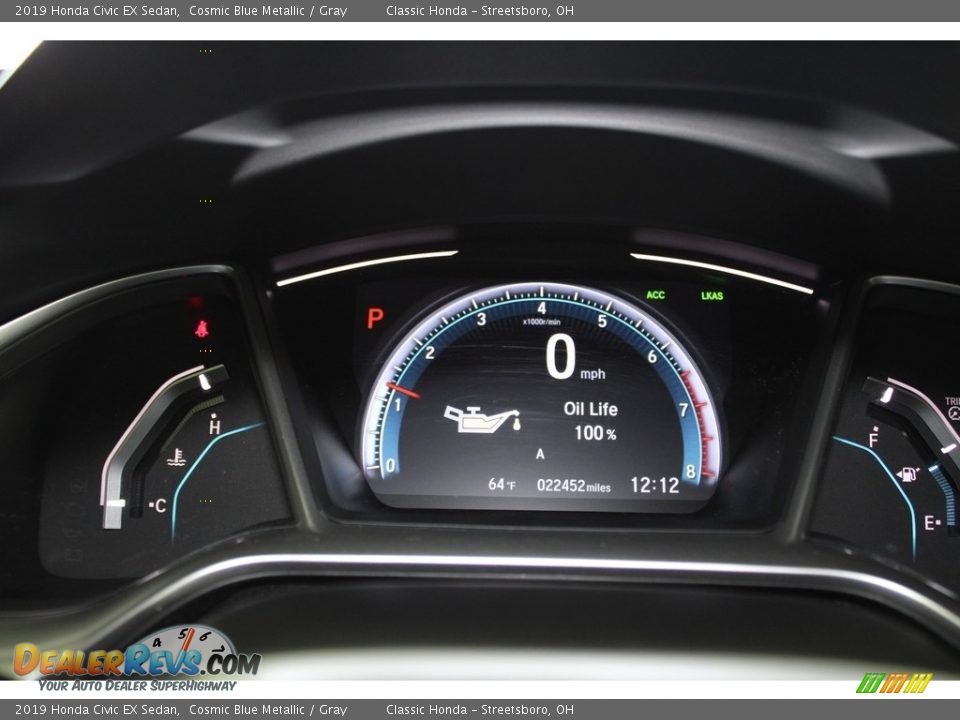The height and width of the screenshot is (720, 960).
Task: Click the red tachometer needle
Action: [404, 391]
